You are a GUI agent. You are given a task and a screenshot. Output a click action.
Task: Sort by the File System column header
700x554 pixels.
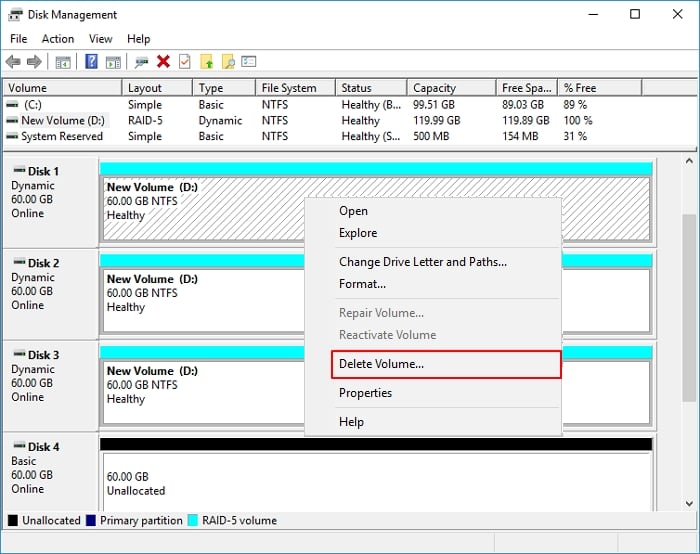pyautogui.click(x=288, y=88)
